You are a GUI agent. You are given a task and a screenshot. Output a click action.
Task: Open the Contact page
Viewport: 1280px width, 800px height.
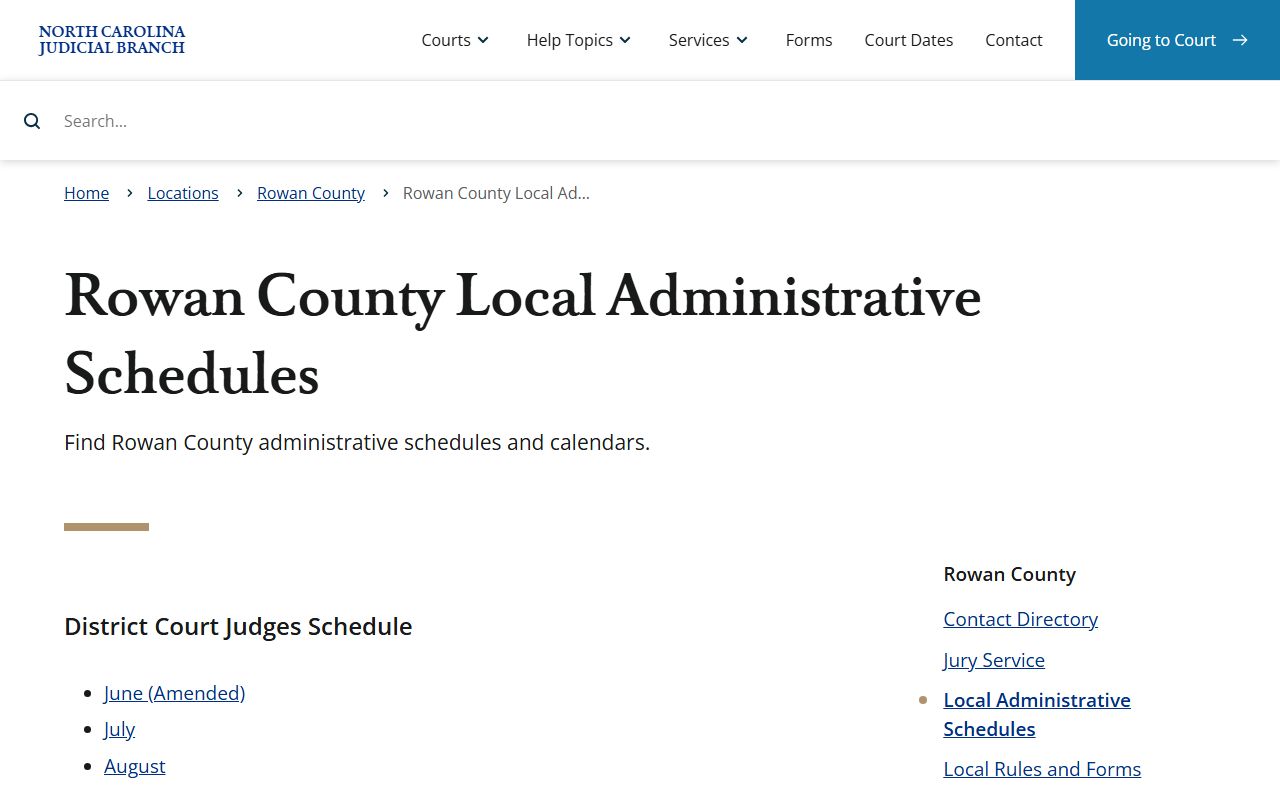pos(1014,40)
